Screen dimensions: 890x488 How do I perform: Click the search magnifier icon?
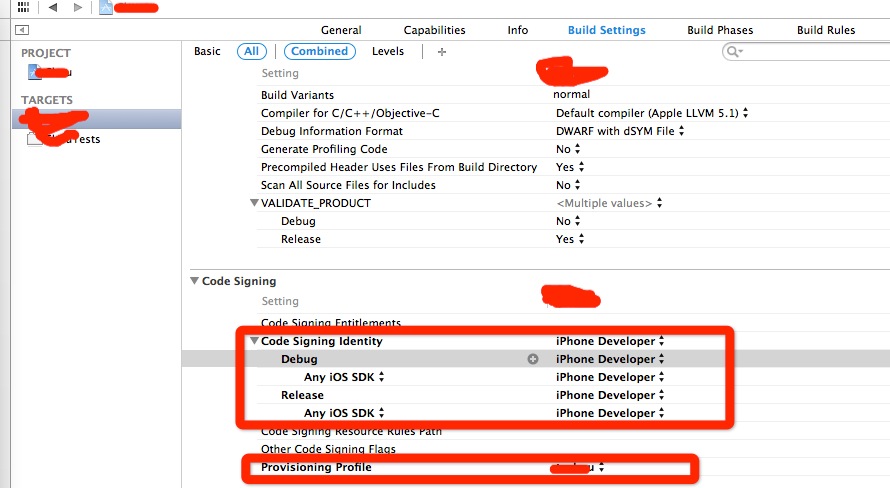point(733,52)
